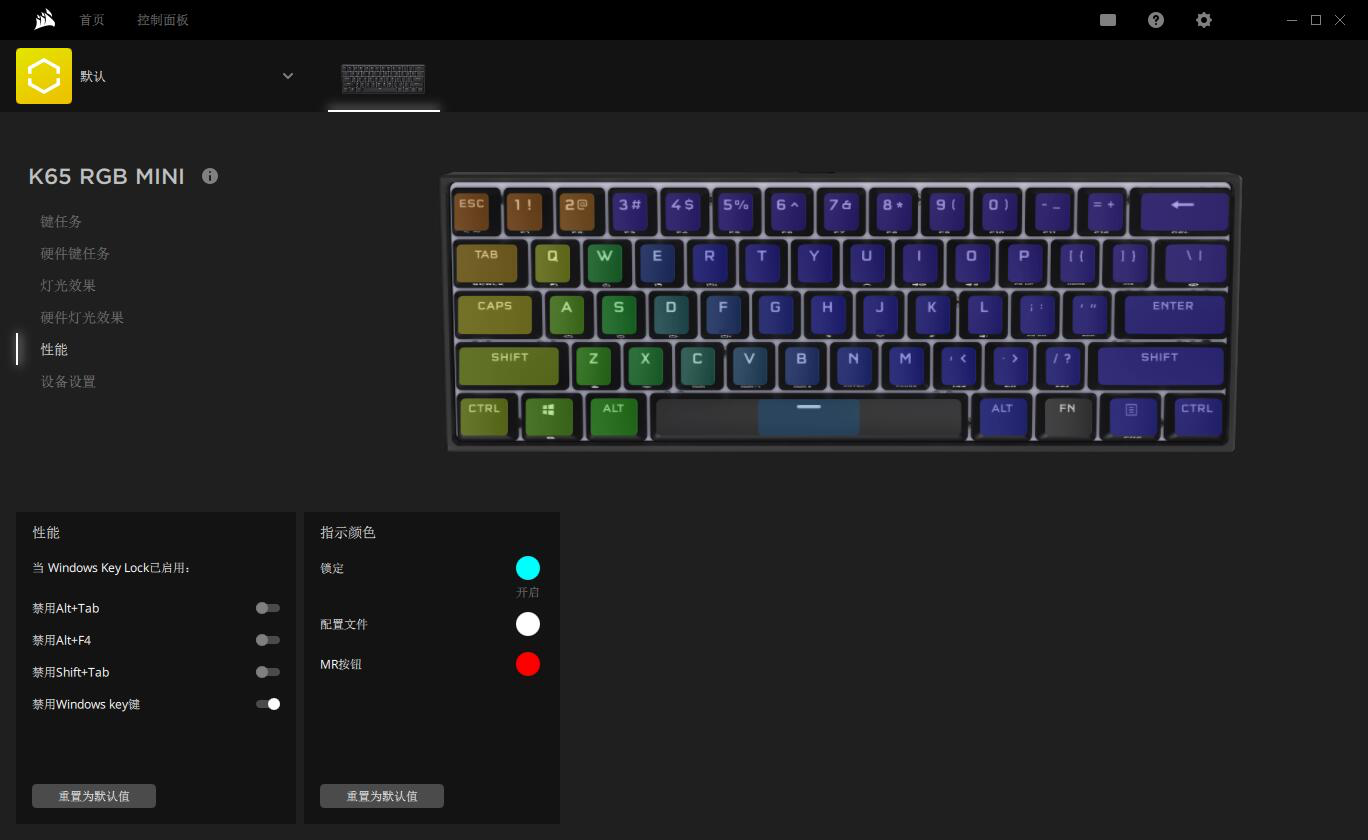Click the yellow hexagon profile icon
This screenshot has width=1368, height=840.
(44, 76)
